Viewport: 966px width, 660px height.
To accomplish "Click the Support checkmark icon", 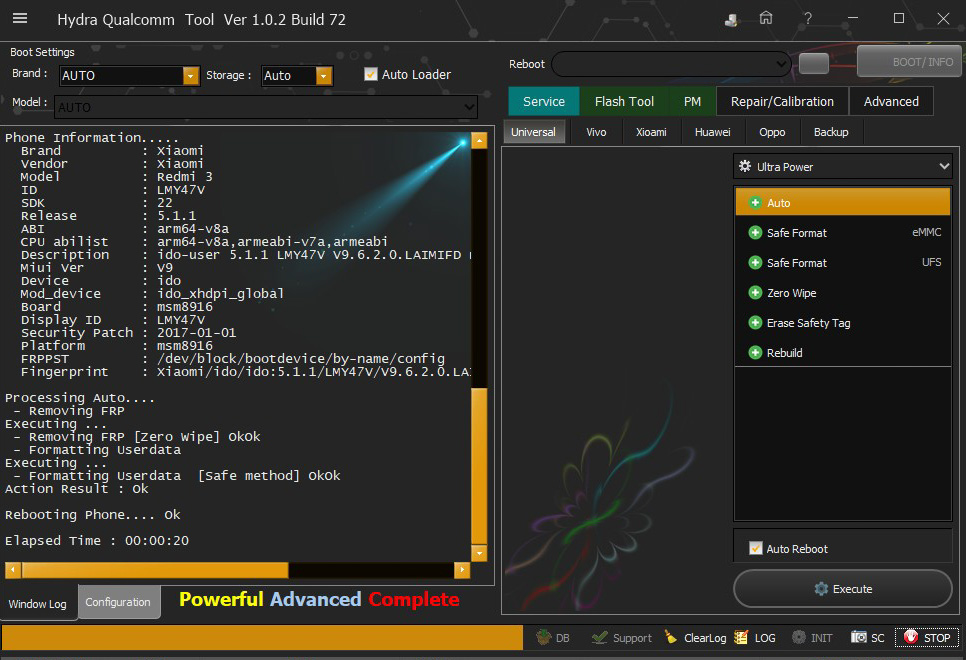I will coord(599,637).
